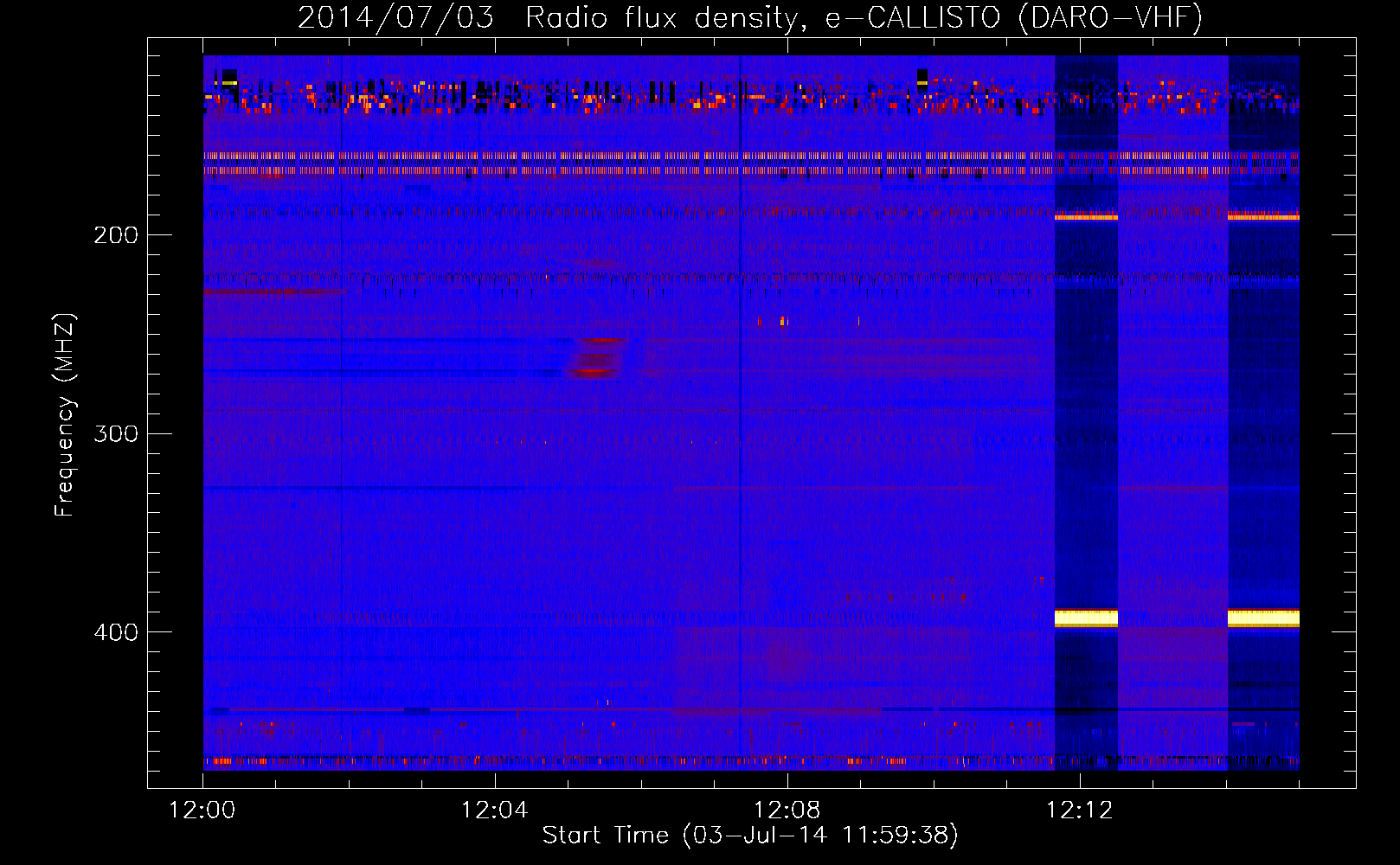
Task: Click the 'Start Time (03-Jul-14 11:59:38)' label
Action: (750, 836)
